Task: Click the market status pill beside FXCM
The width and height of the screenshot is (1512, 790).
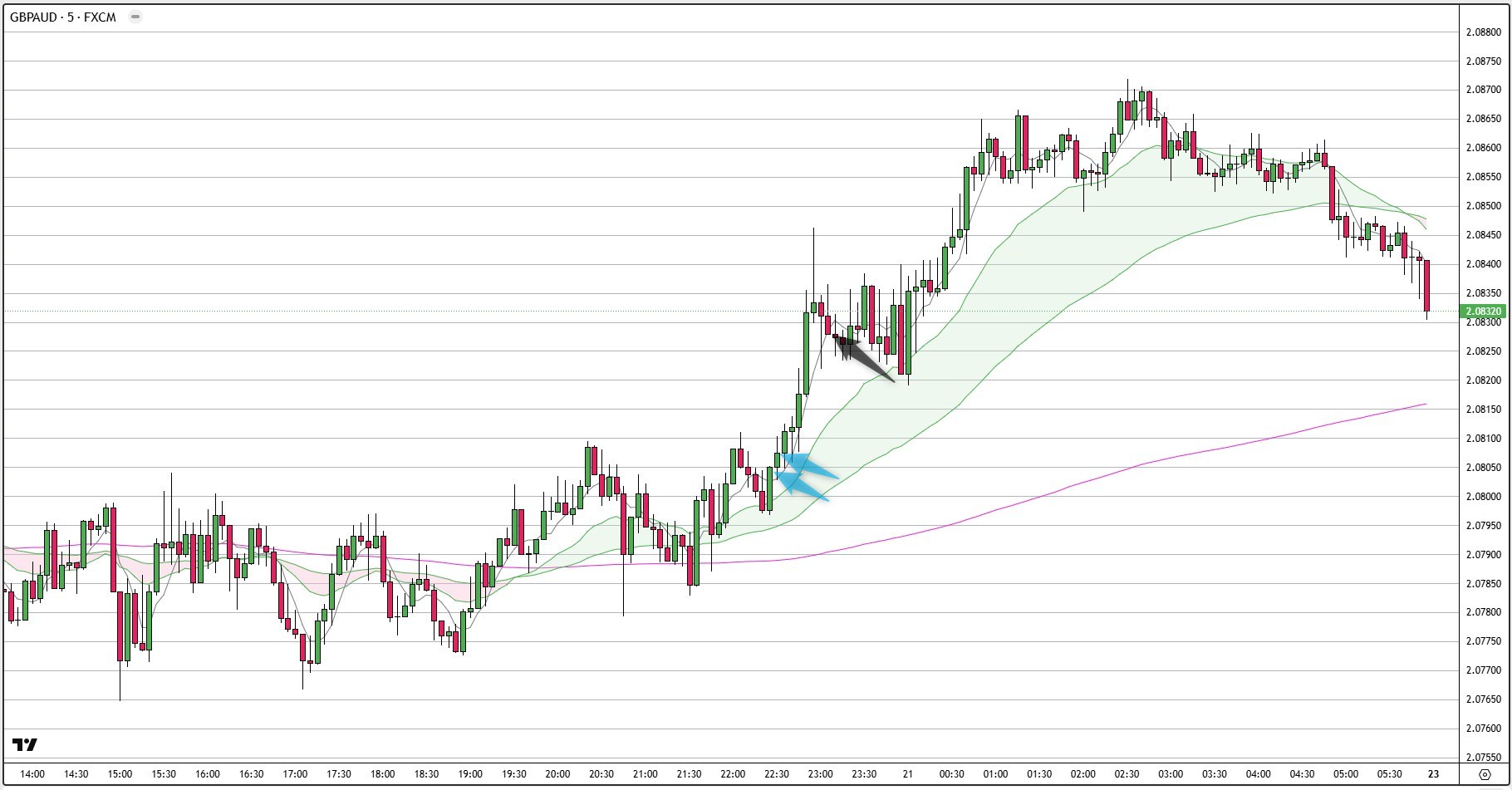Action: coord(135,17)
